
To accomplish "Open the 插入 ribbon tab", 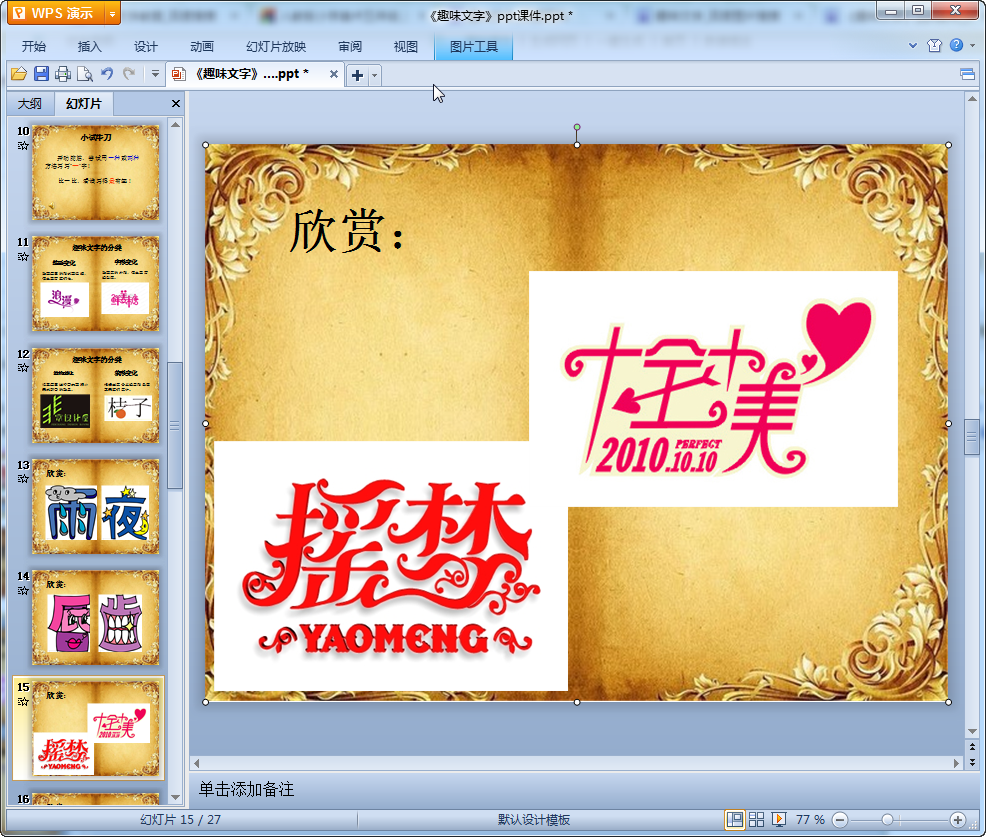I will click(89, 47).
